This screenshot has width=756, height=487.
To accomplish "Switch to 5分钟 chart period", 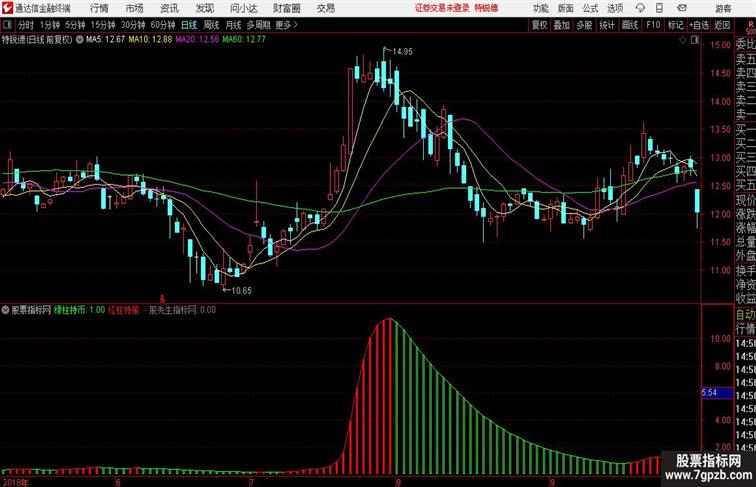I will [x=75, y=25].
